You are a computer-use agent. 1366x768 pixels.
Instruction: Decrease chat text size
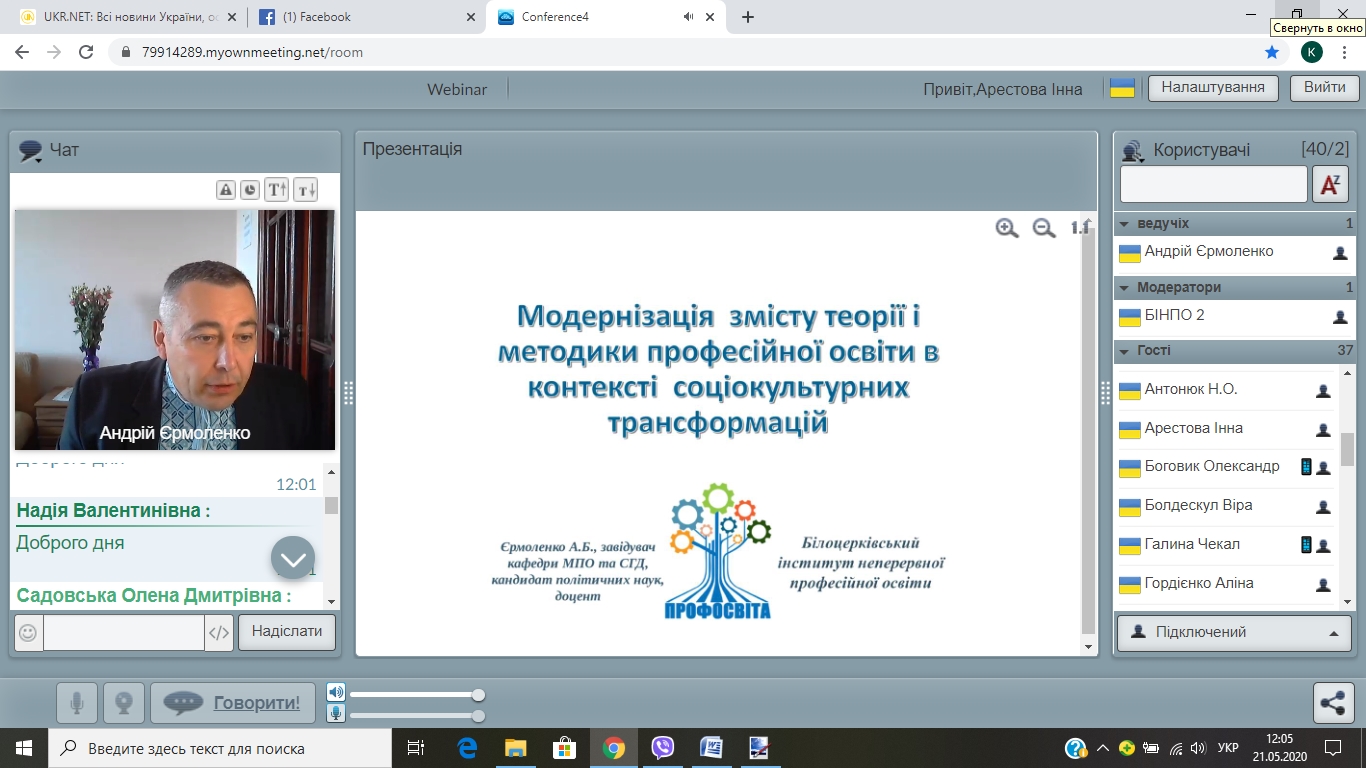pos(305,190)
